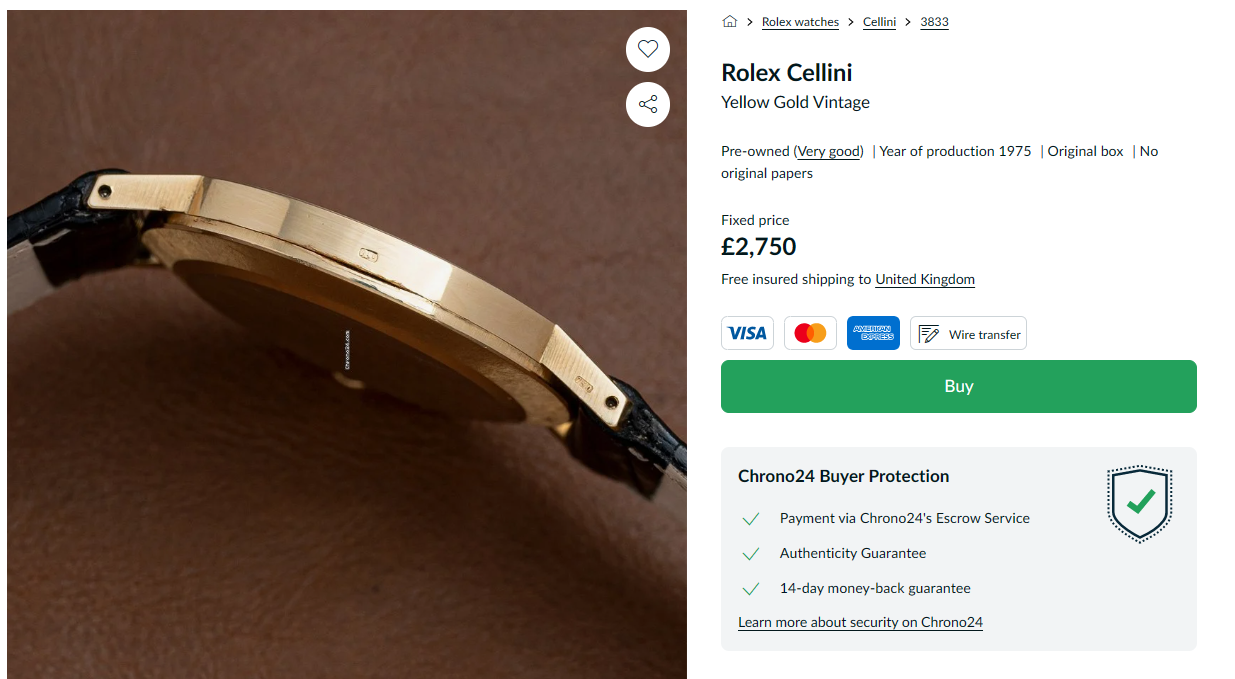Click the Authenticity Guarantee item

tap(852, 553)
